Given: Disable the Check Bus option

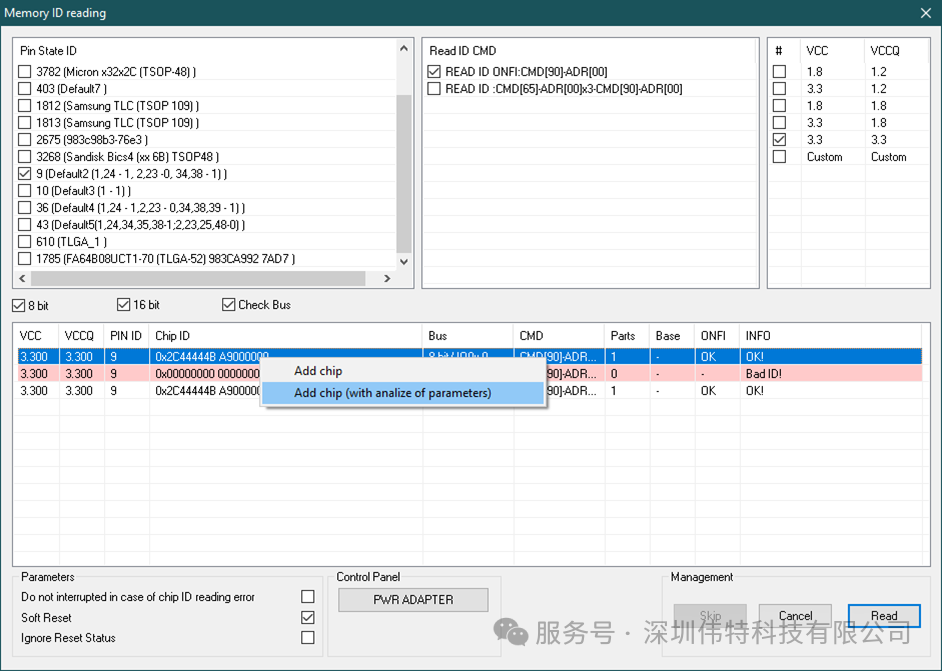Looking at the screenshot, I should [229, 305].
